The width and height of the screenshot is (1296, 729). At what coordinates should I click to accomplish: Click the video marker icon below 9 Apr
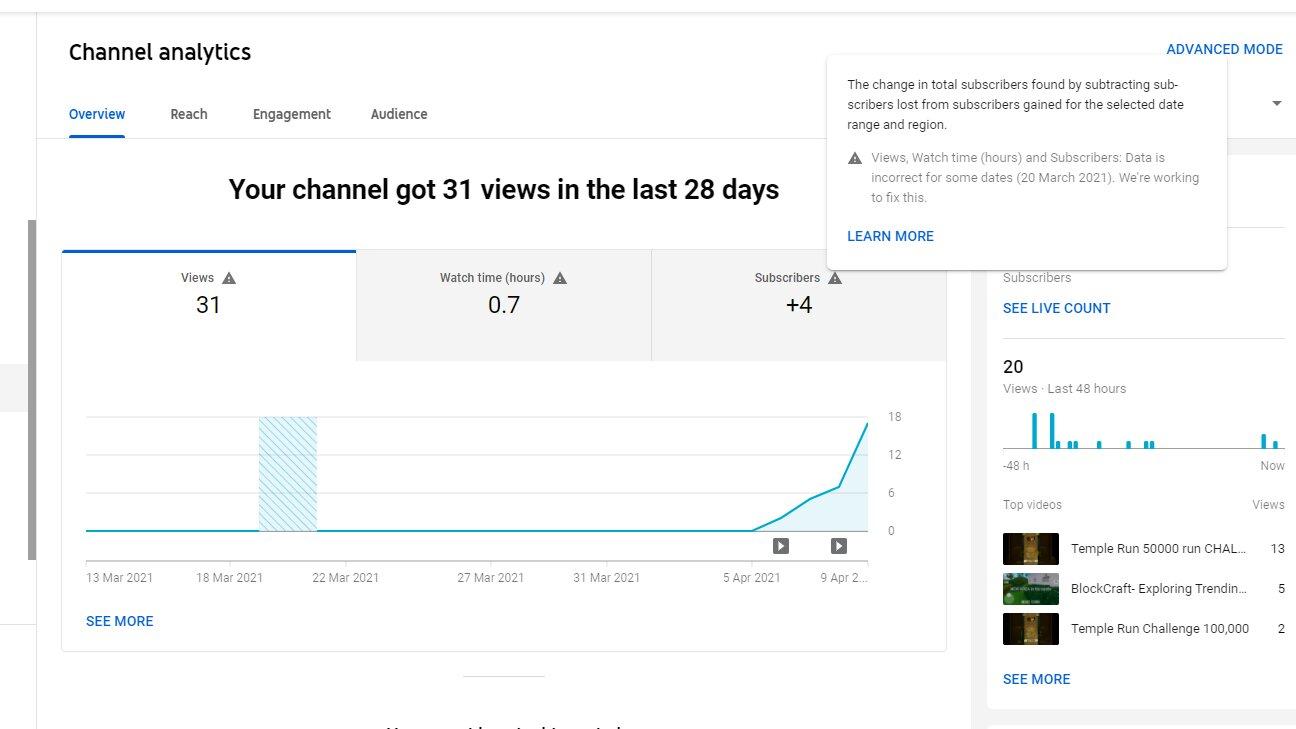click(x=839, y=546)
